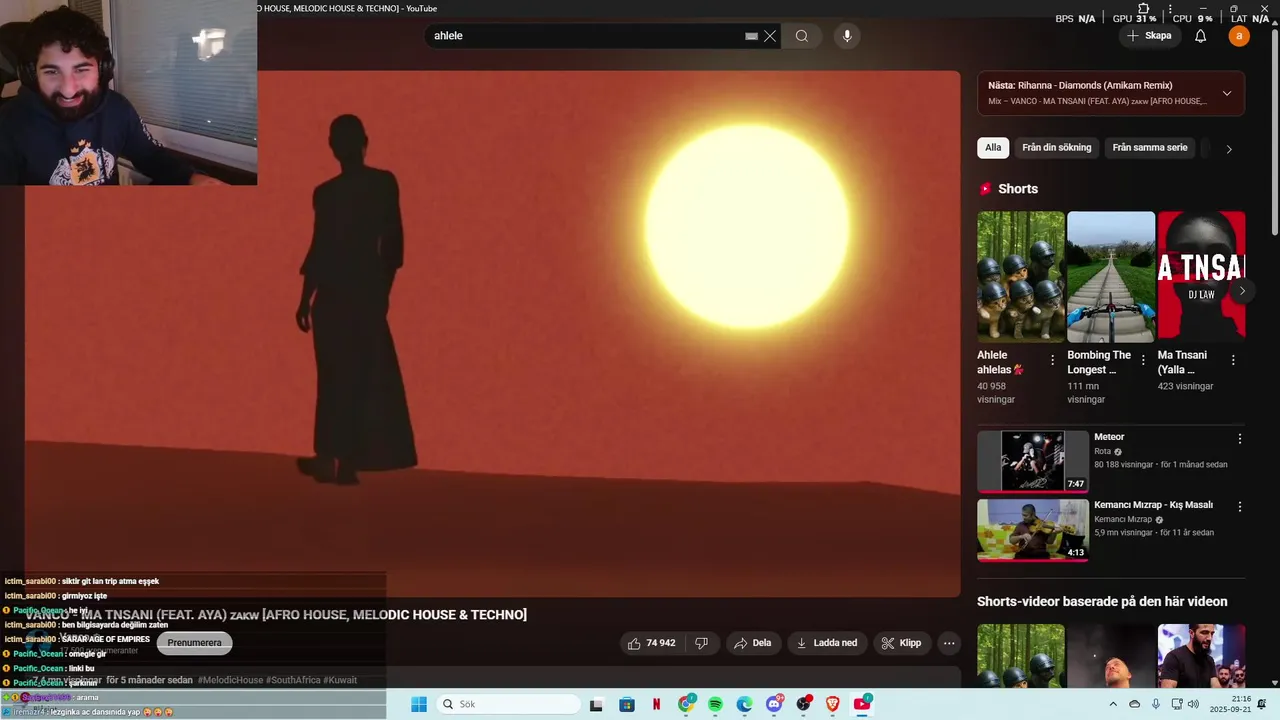Open the Windows Start button
1280x720 pixels.
[x=419, y=704]
